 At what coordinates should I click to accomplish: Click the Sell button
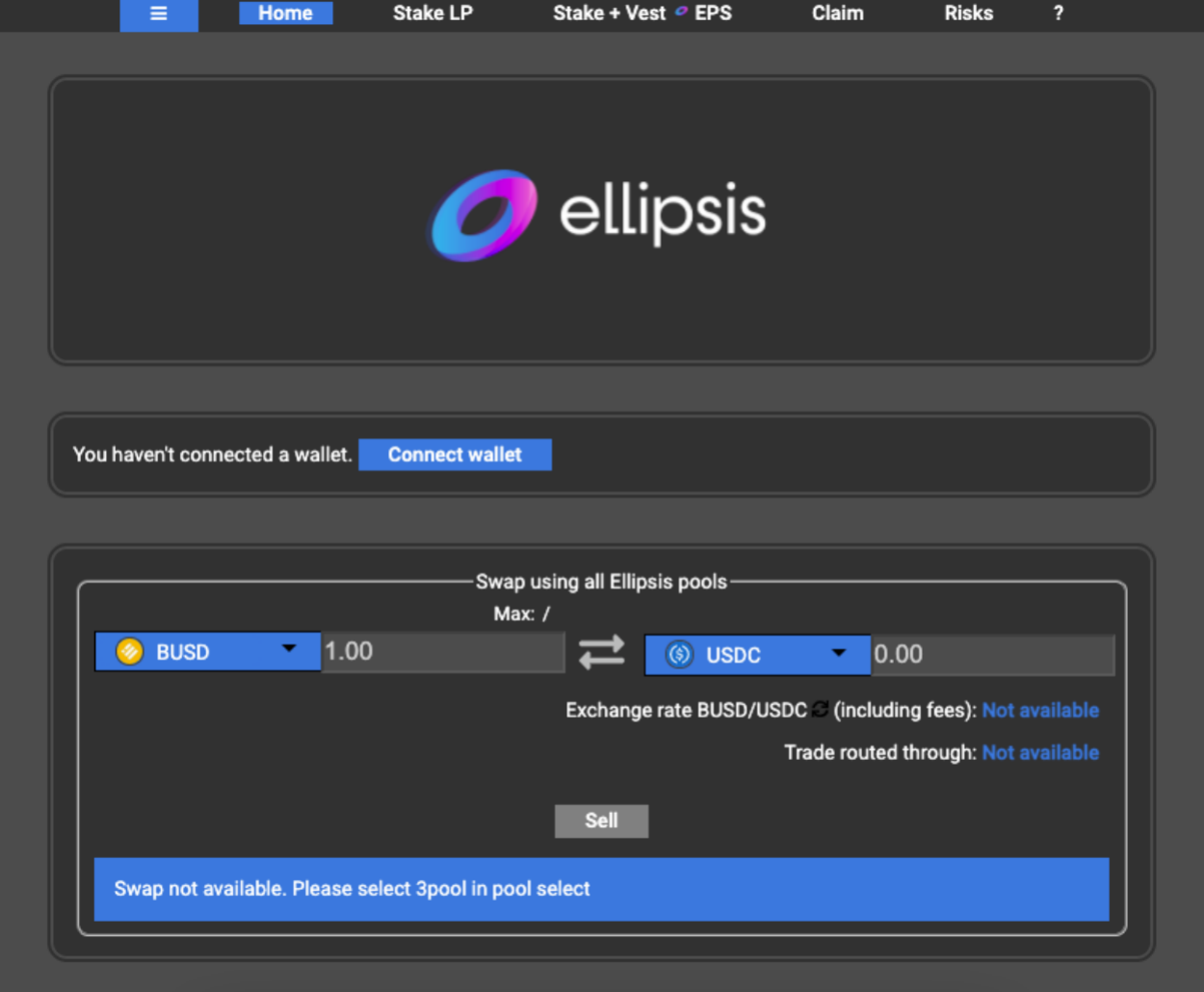pyautogui.click(x=601, y=821)
